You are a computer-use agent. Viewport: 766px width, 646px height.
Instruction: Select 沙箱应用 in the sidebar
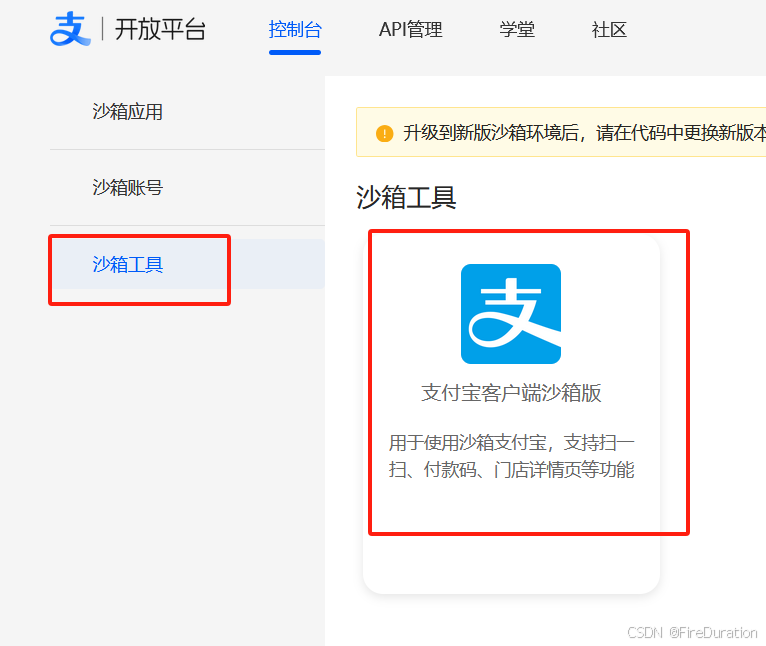pos(128,112)
